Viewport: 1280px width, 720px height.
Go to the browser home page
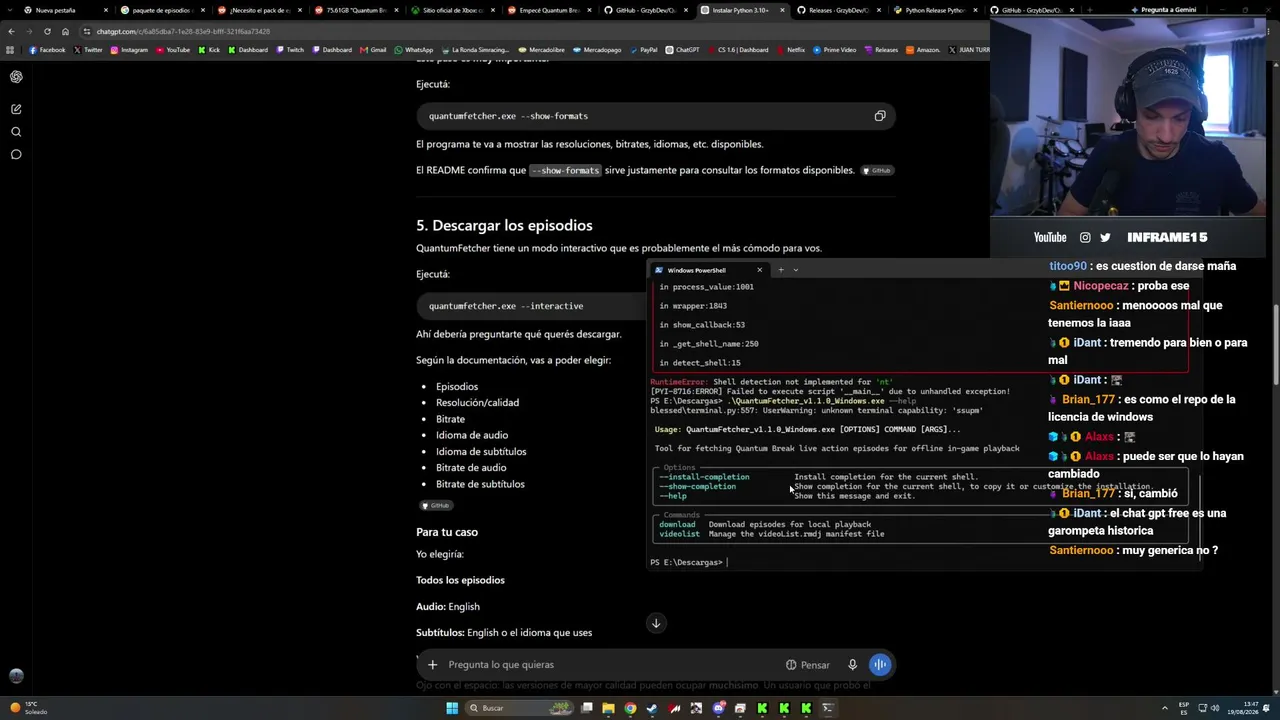click(65, 31)
